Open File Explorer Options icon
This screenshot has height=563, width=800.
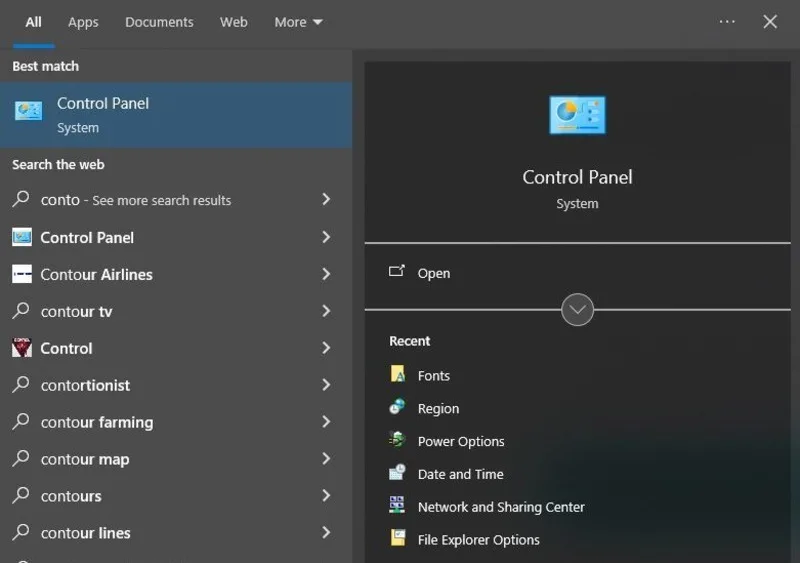pos(397,538)
